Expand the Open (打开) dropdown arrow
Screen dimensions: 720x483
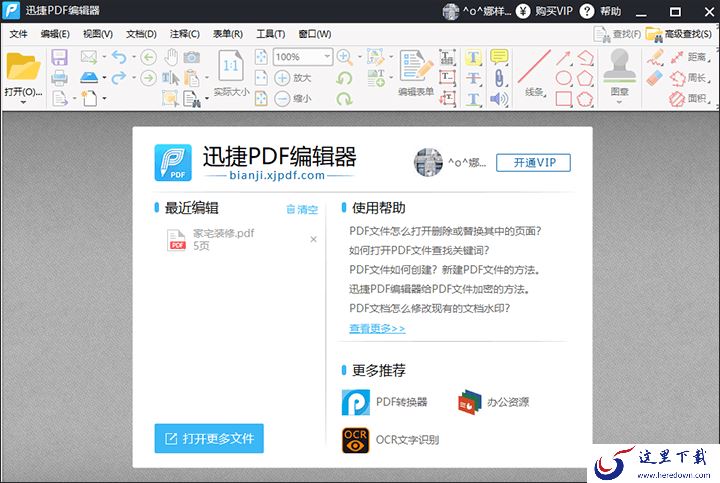tap(23, 102)
